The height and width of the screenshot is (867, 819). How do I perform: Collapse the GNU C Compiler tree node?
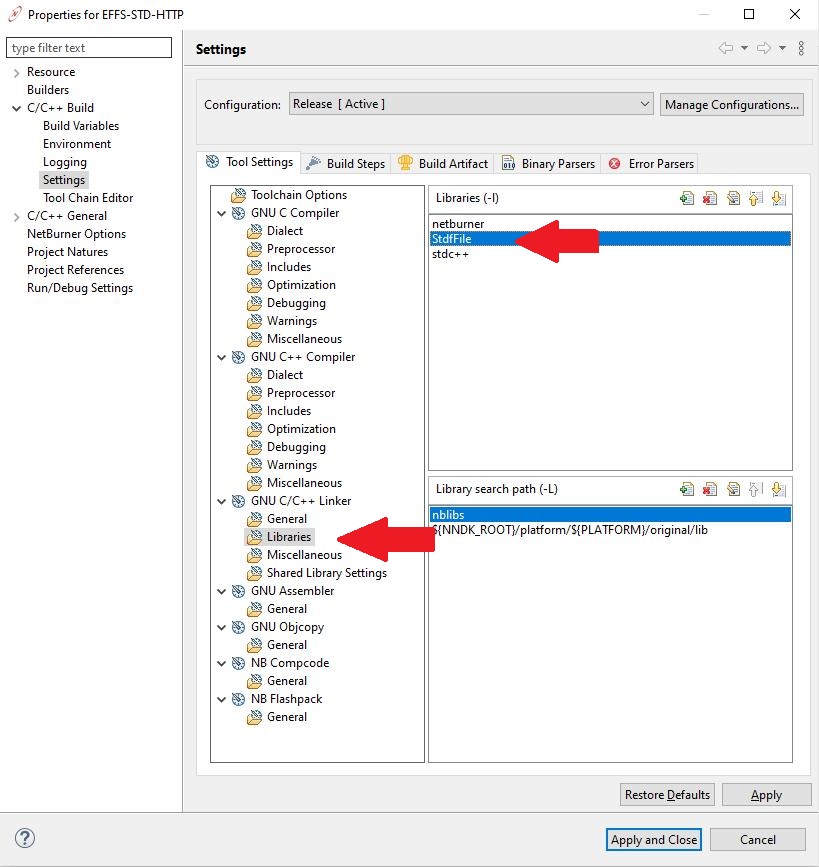pyautogui.click(x=222, y=213)
